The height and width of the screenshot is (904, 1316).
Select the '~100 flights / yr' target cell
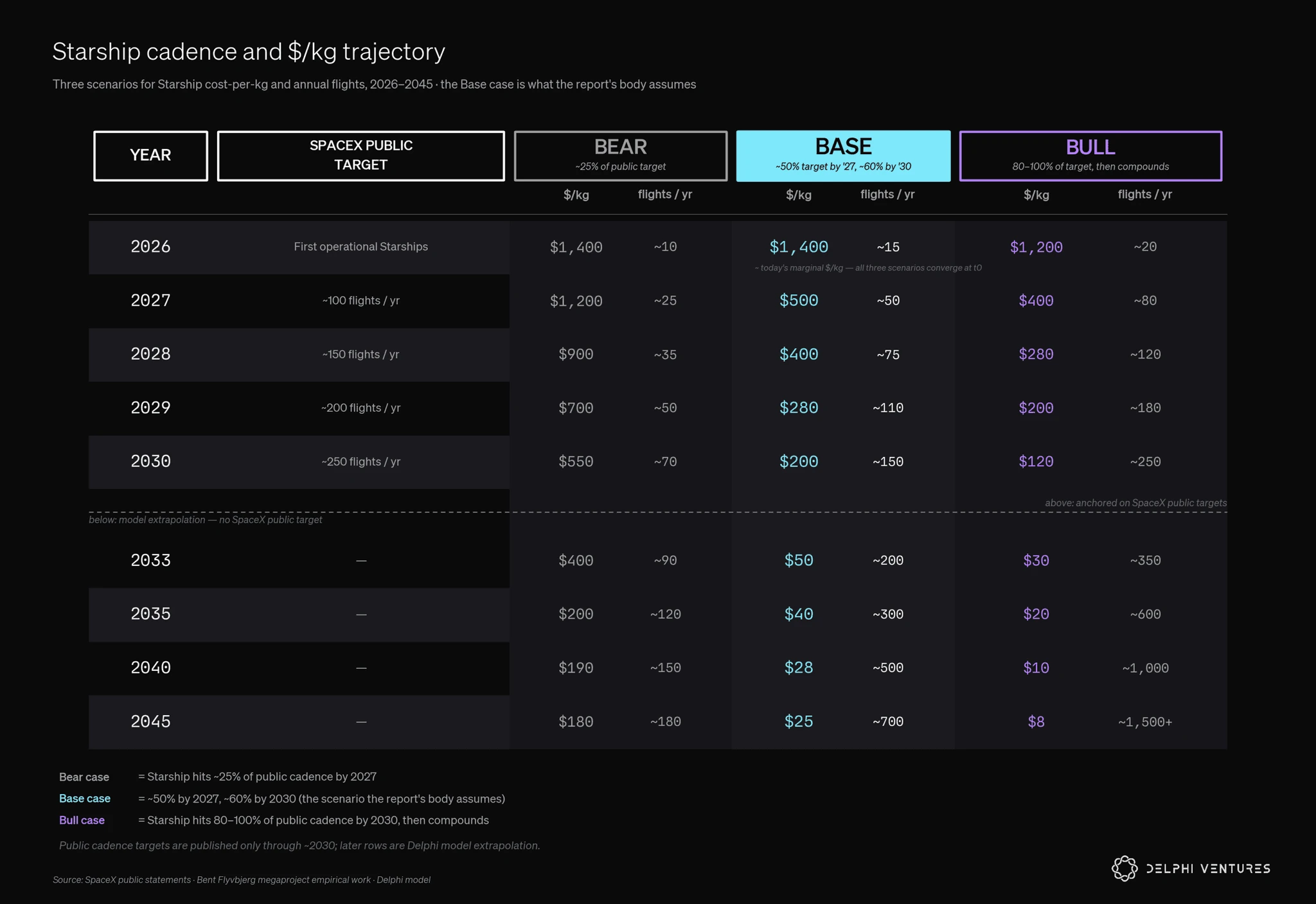coord(361,301)
